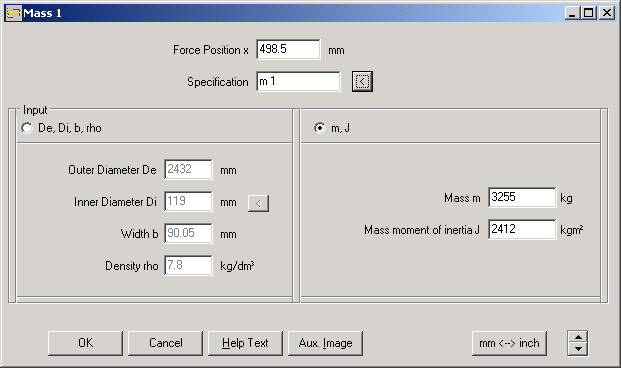Viewport: 621px width, 368px height.
Task: Click the arrow button beside Inner Diameter Di
Action: point(258,203)
